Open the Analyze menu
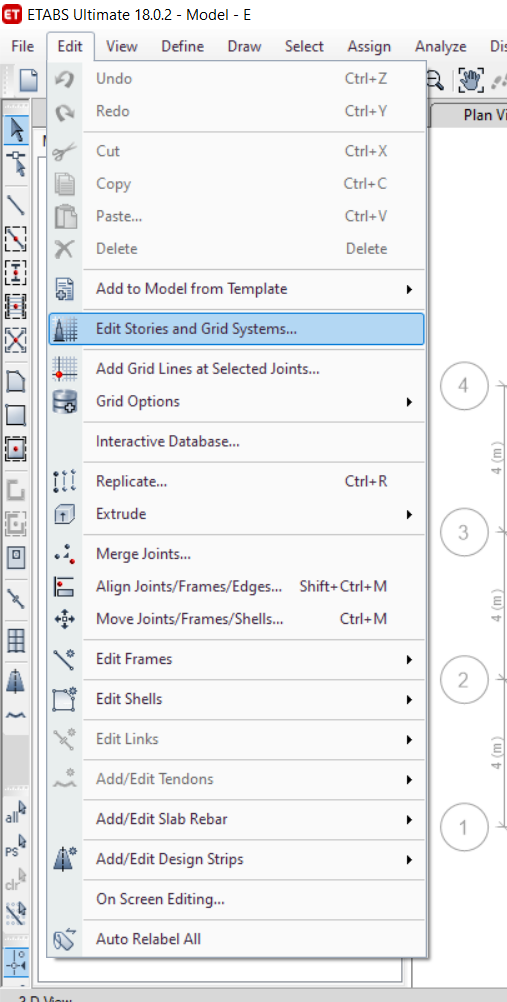 coord(441,47)
